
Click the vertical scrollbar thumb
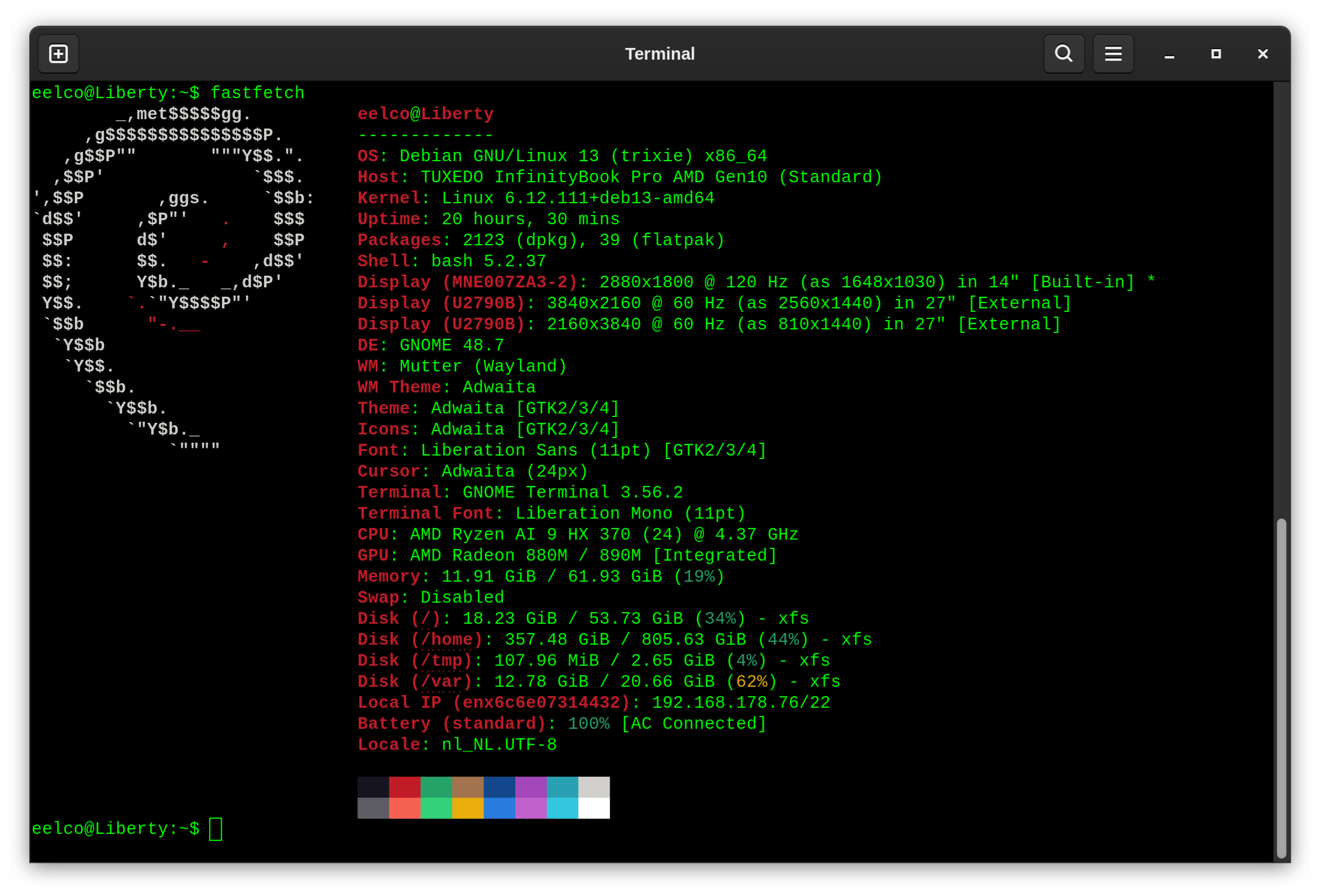(1281, 687)
